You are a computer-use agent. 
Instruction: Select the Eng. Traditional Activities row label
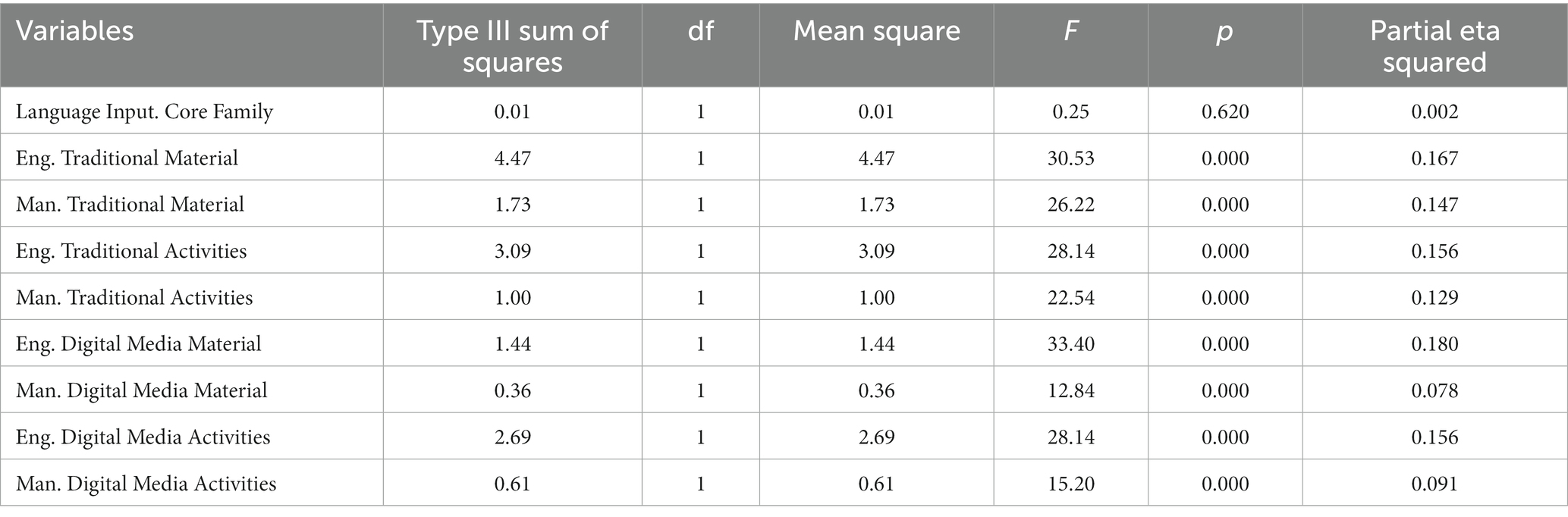(x=131, y=251)
